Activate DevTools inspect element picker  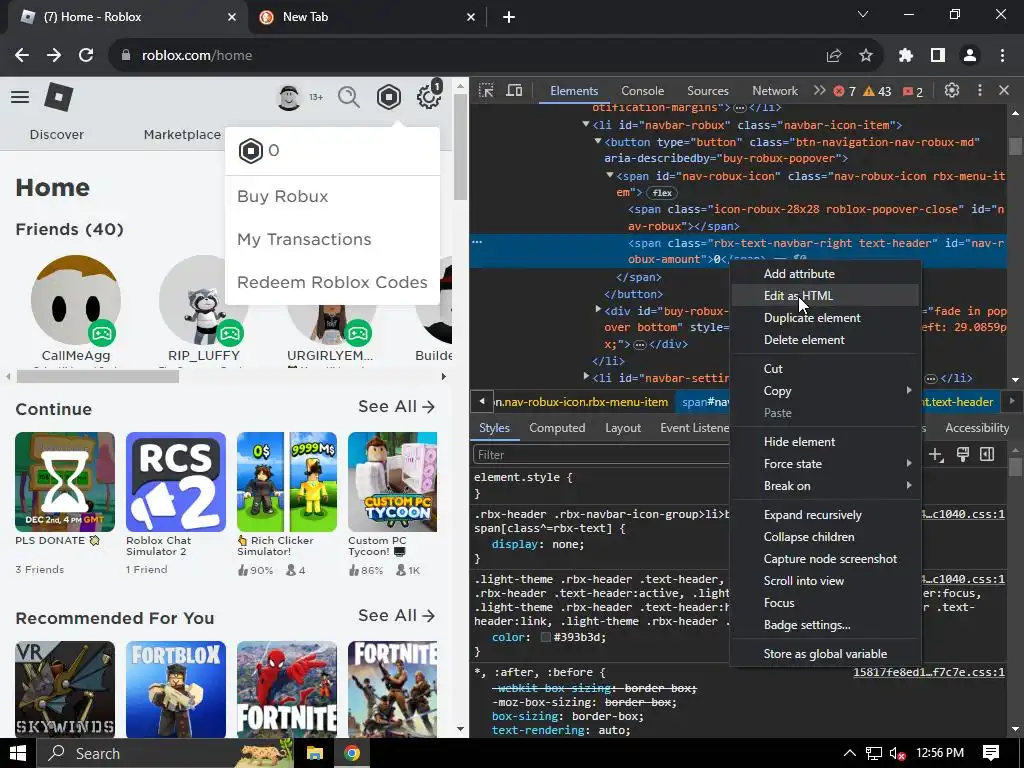click(486, 91)
